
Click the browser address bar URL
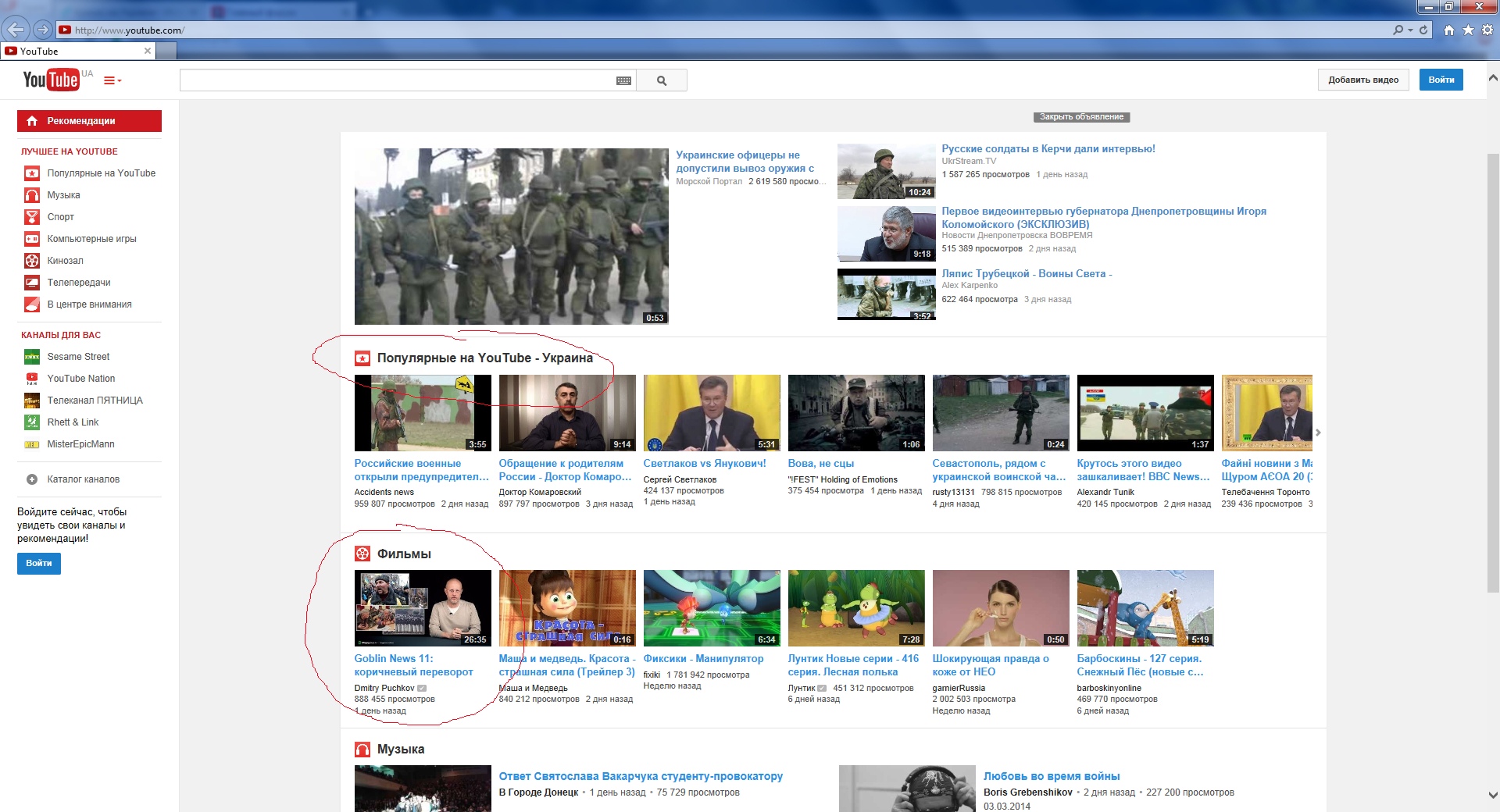click(130, 30)
